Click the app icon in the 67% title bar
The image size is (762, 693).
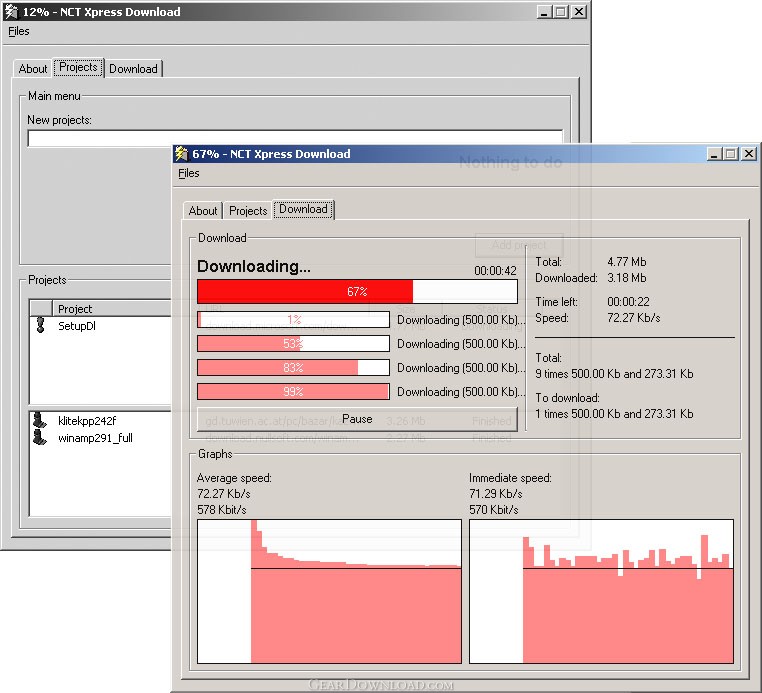181,154
